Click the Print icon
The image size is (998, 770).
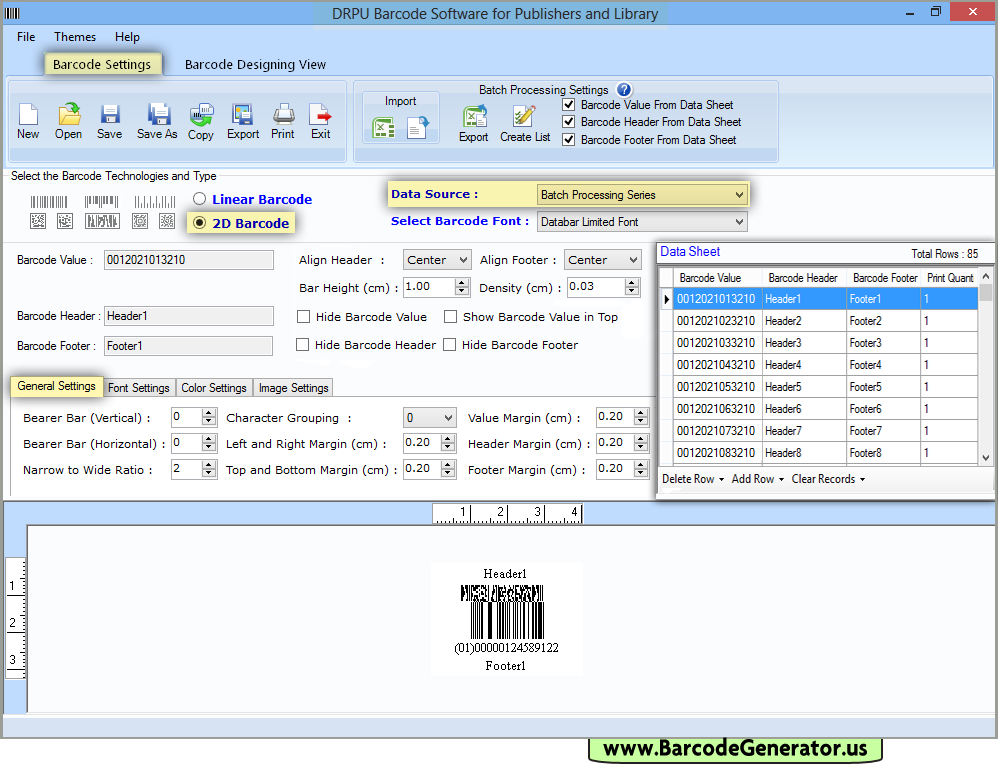[x=283, y=115]
